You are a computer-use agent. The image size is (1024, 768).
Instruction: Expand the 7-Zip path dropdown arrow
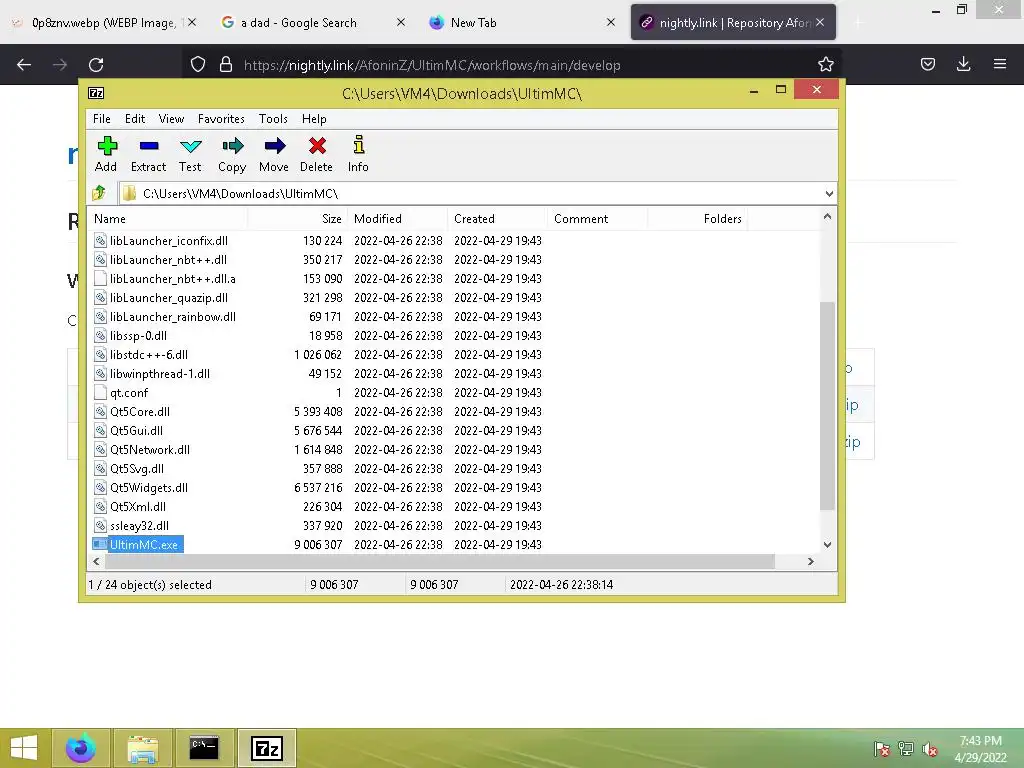829,194
